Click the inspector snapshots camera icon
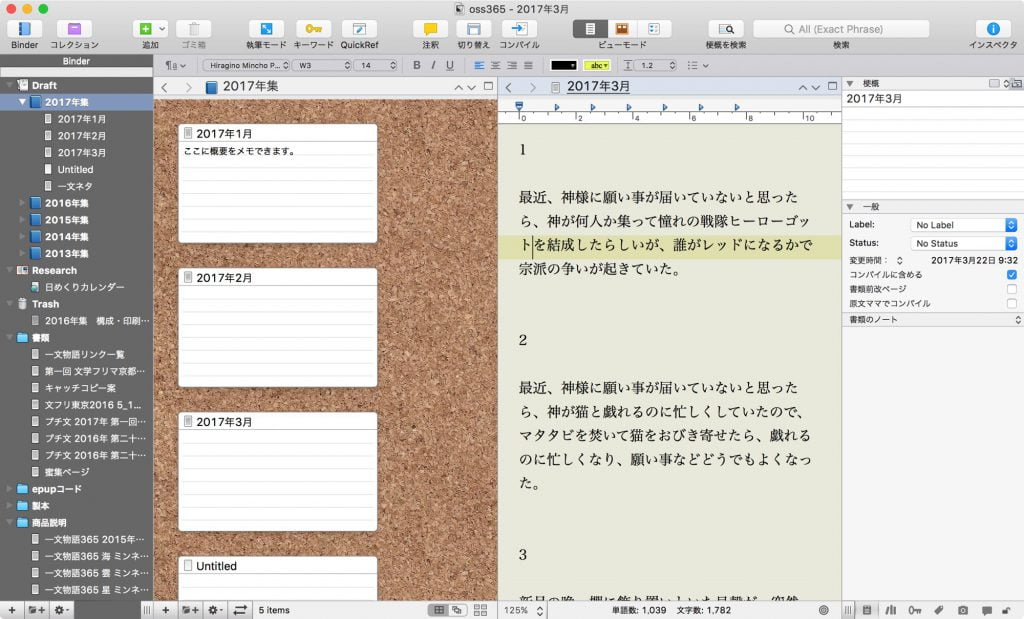 [x=963, y=610]
